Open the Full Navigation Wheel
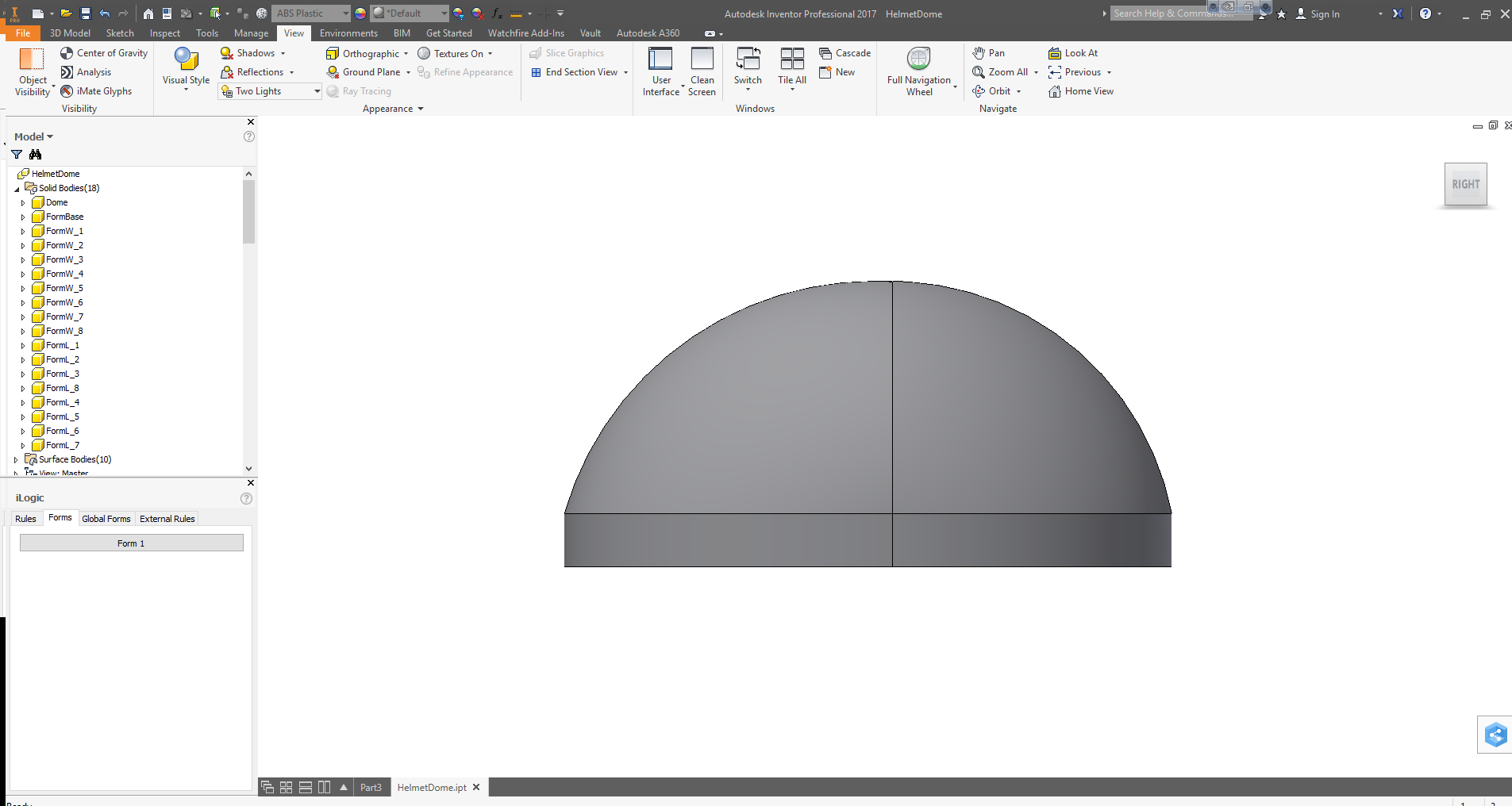Viewport: 1512px width, 806px height. tap(919, 72)
